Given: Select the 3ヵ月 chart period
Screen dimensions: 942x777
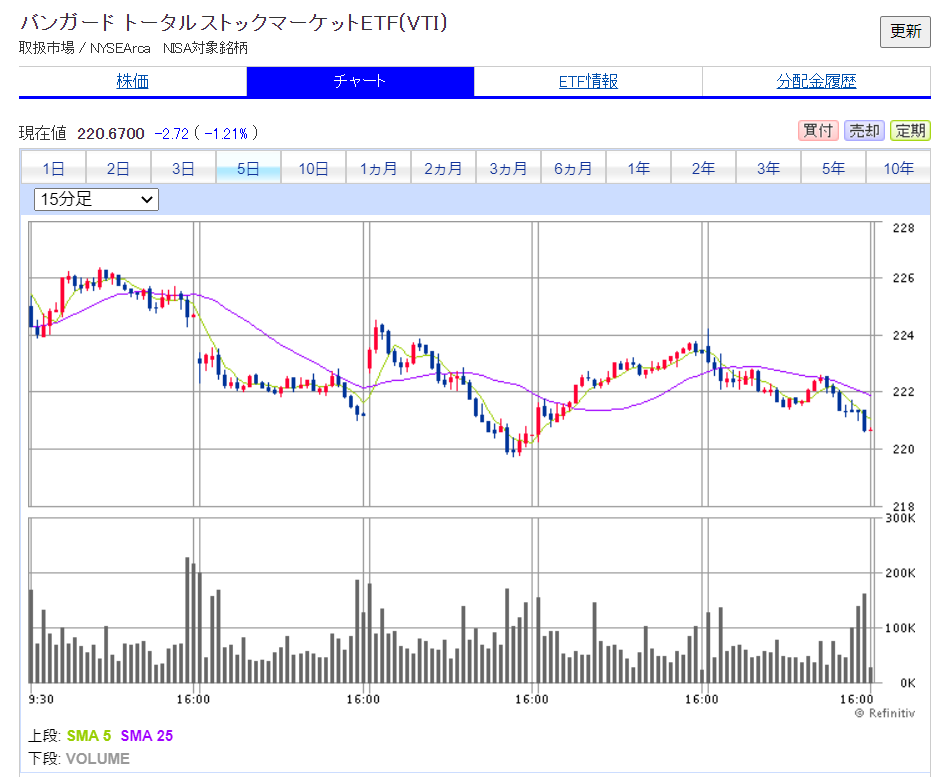Looking at the screenshot, I should coord(508,168).
